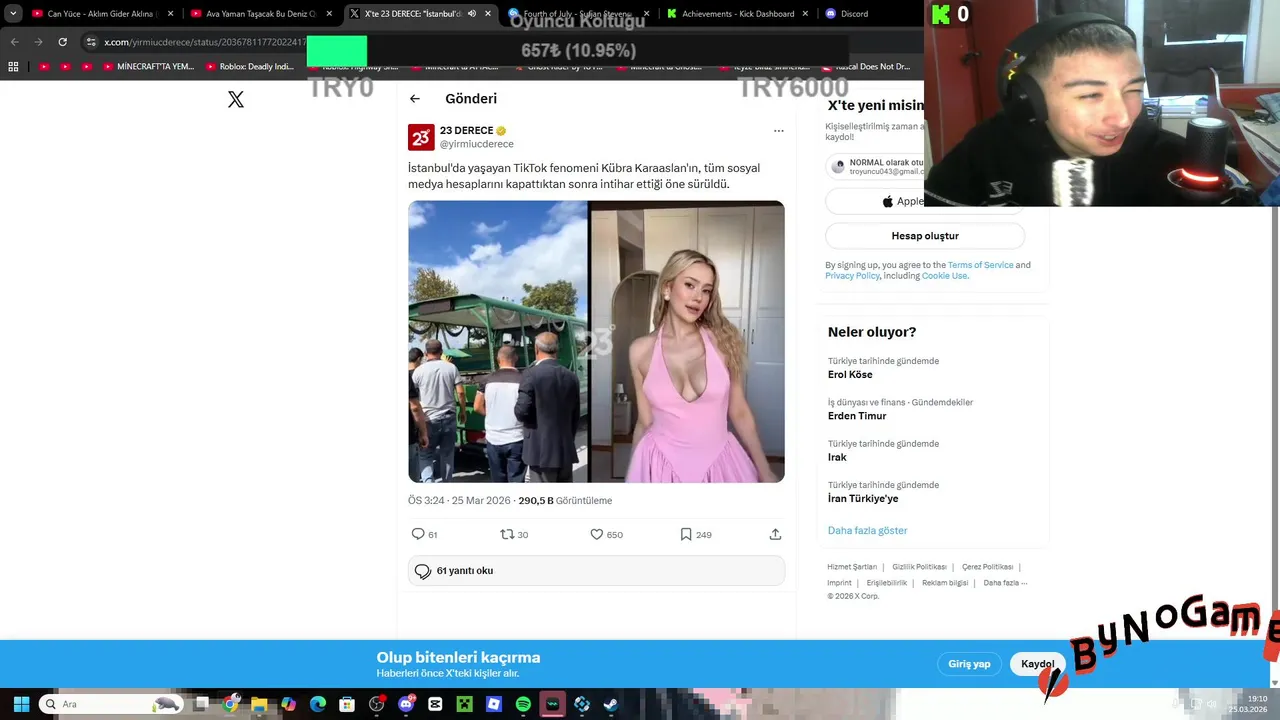Open the pink dress photo in the post

[687, 342]
